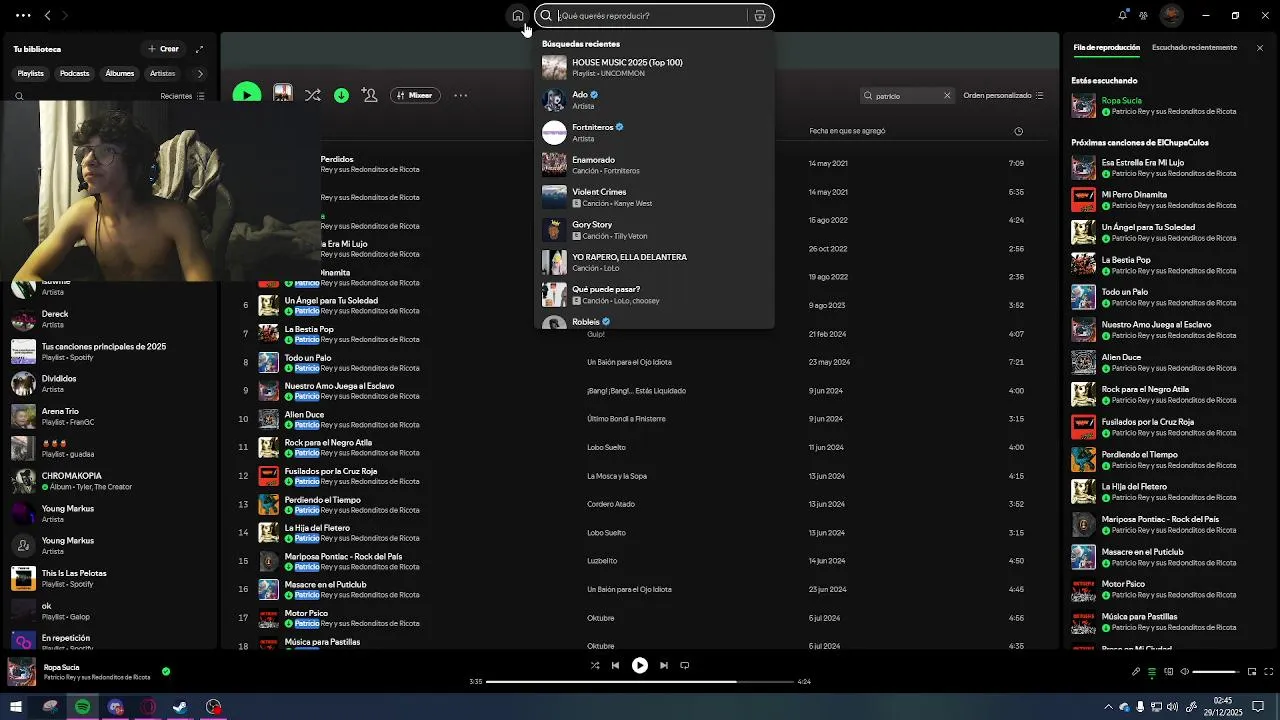This screenshot has height=720, width=1280.
Task: Open the user profile avatar menu
Action: 1172,15
